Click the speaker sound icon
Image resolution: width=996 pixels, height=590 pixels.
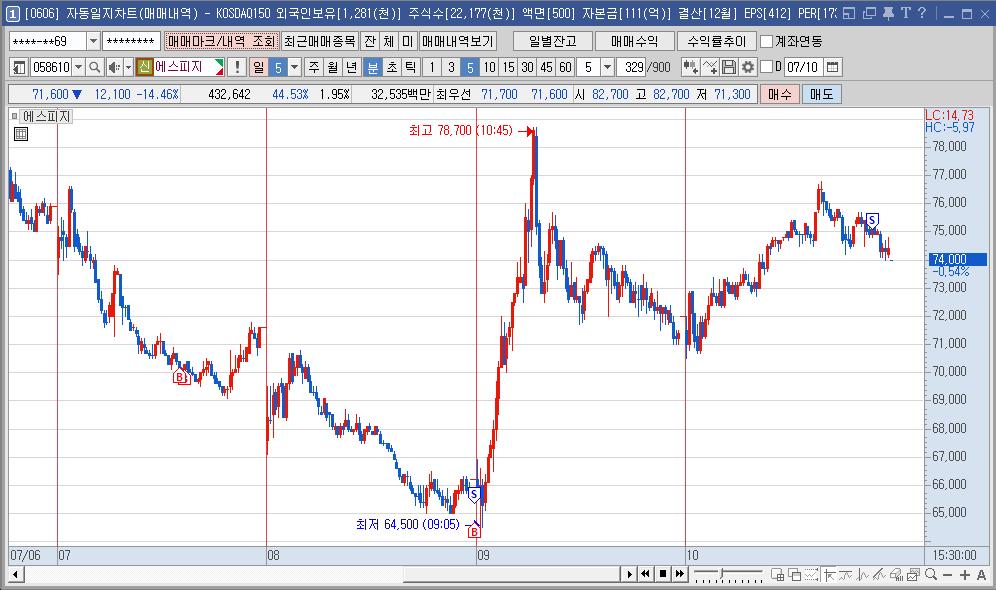pos(114,67)
